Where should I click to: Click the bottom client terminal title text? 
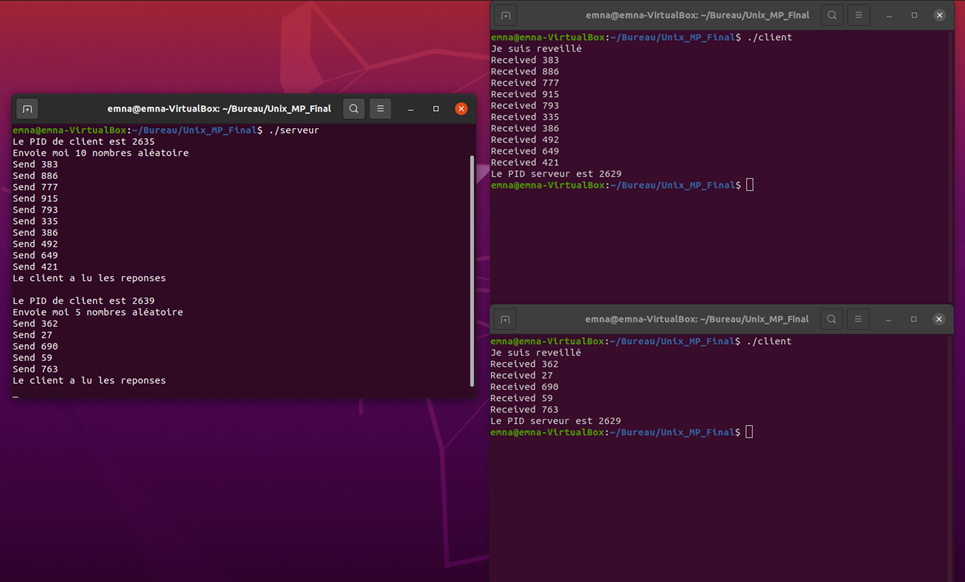tap(697, 319)
